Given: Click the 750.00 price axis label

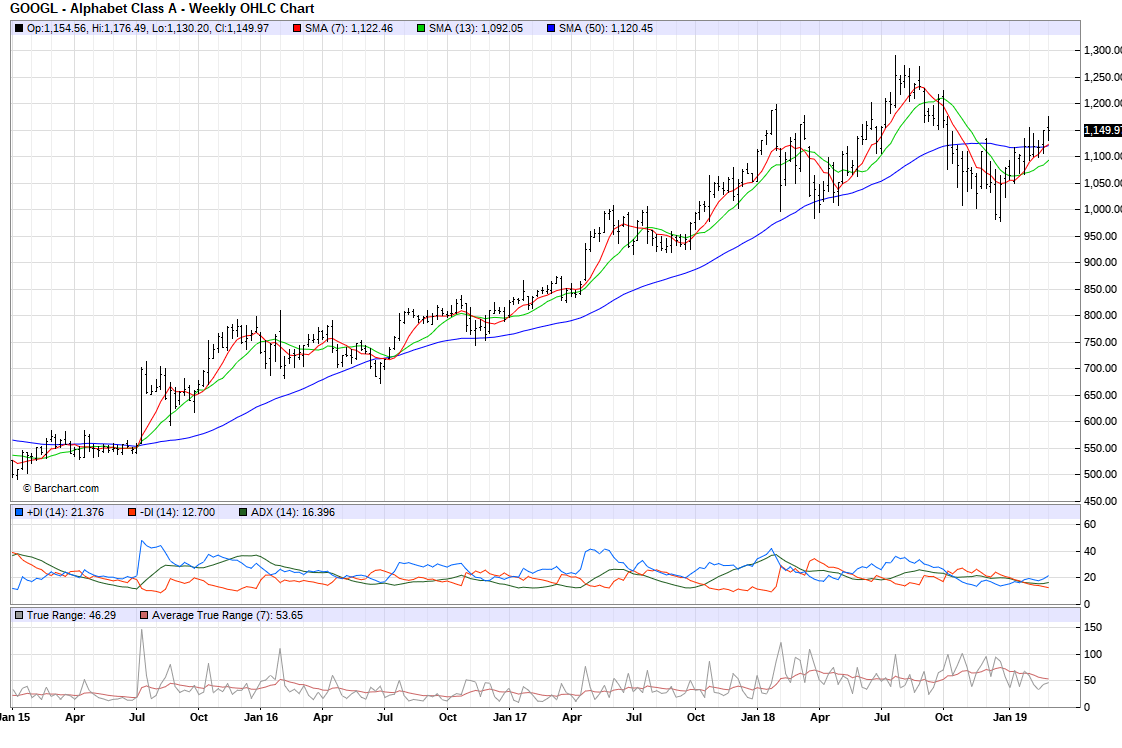Looking at the screenshot, I should 1101,342.
